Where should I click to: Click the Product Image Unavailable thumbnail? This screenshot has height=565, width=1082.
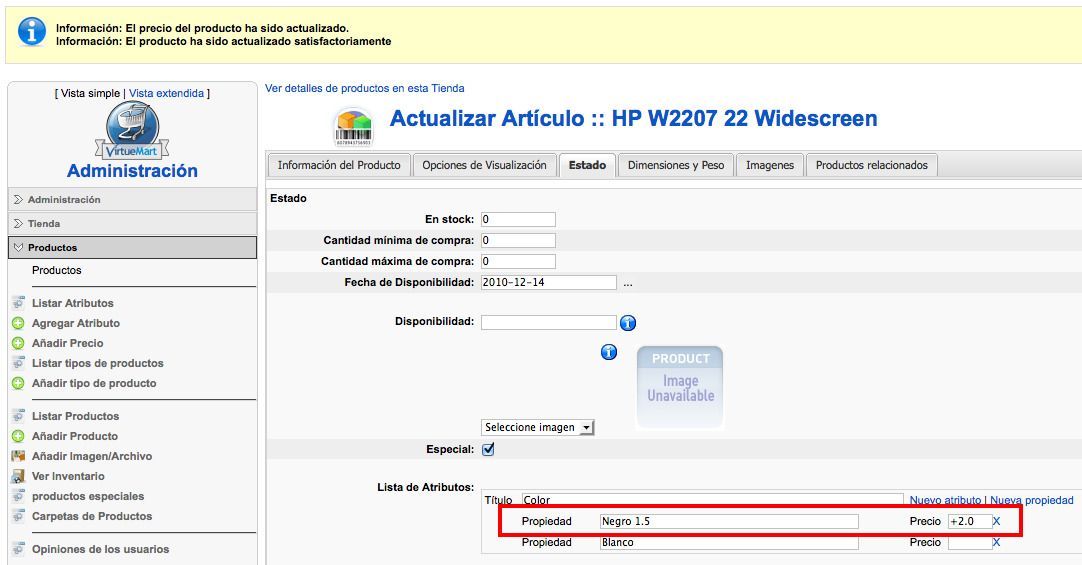pyautogui.click(x=680, y=386)
